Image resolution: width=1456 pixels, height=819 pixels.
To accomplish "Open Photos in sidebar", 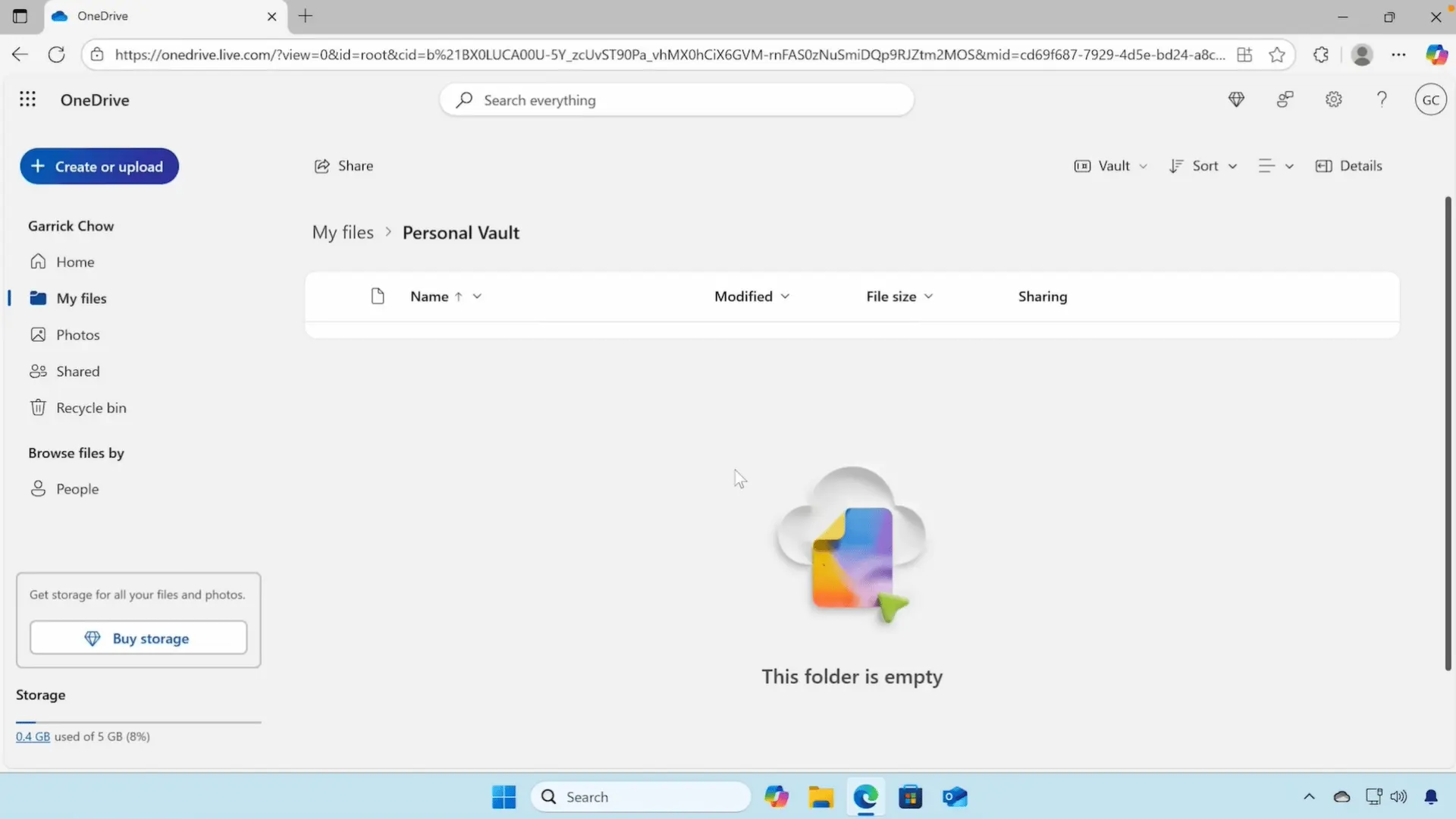I will [77, 334].
